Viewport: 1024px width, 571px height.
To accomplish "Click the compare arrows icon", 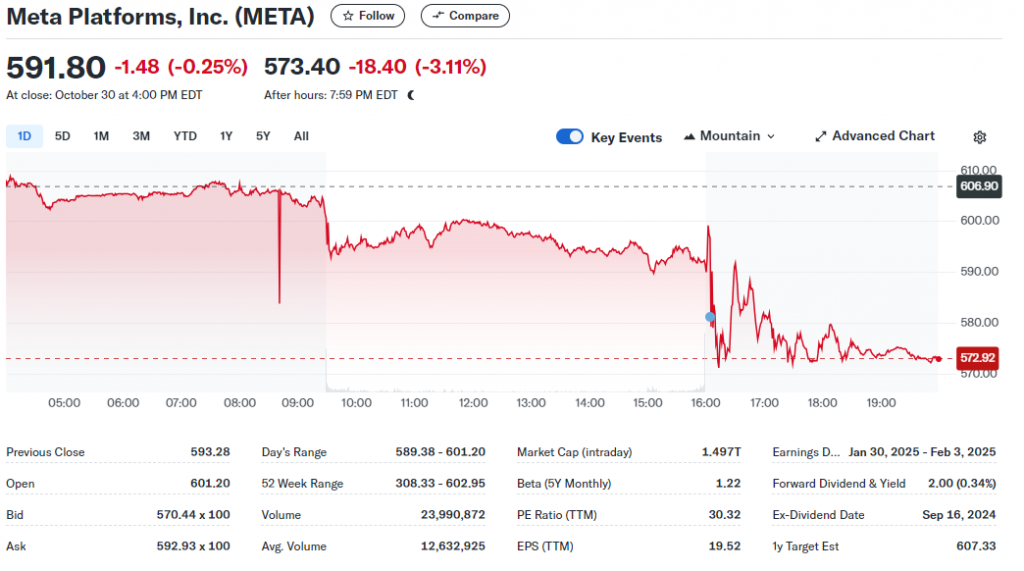I will tap(438, 15).
